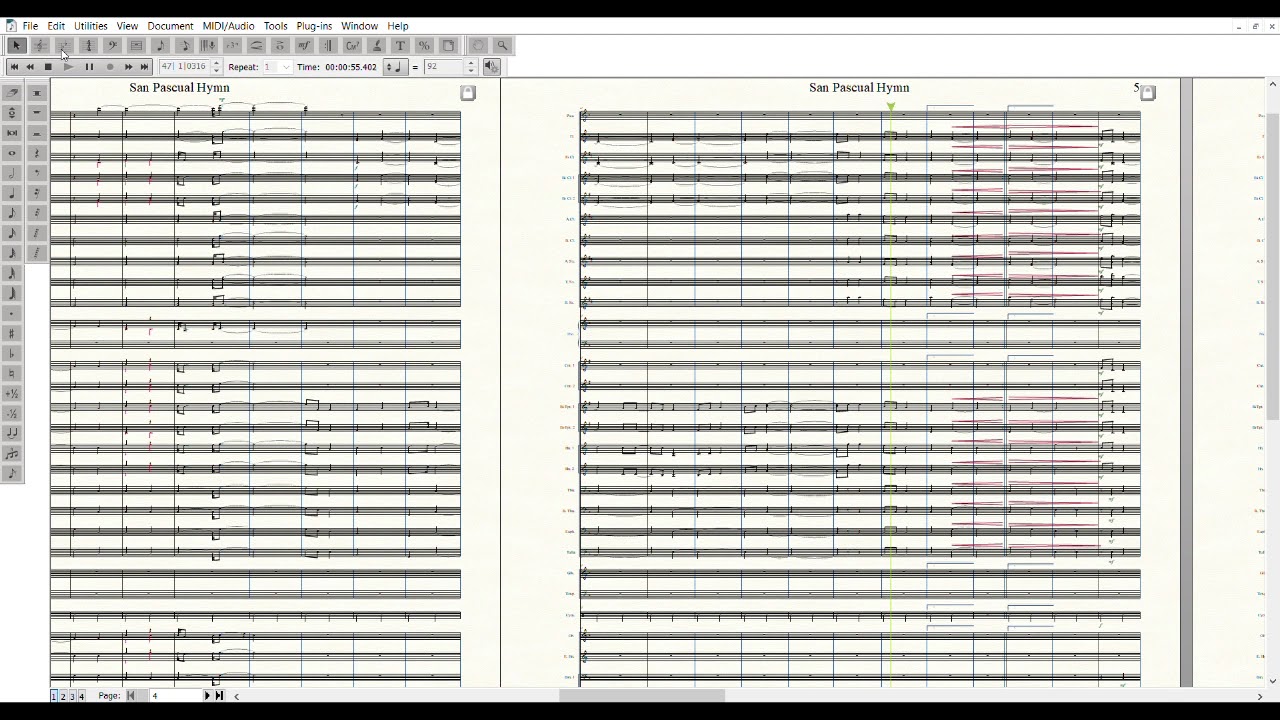Select the Clef tool

tap(113, 45)
